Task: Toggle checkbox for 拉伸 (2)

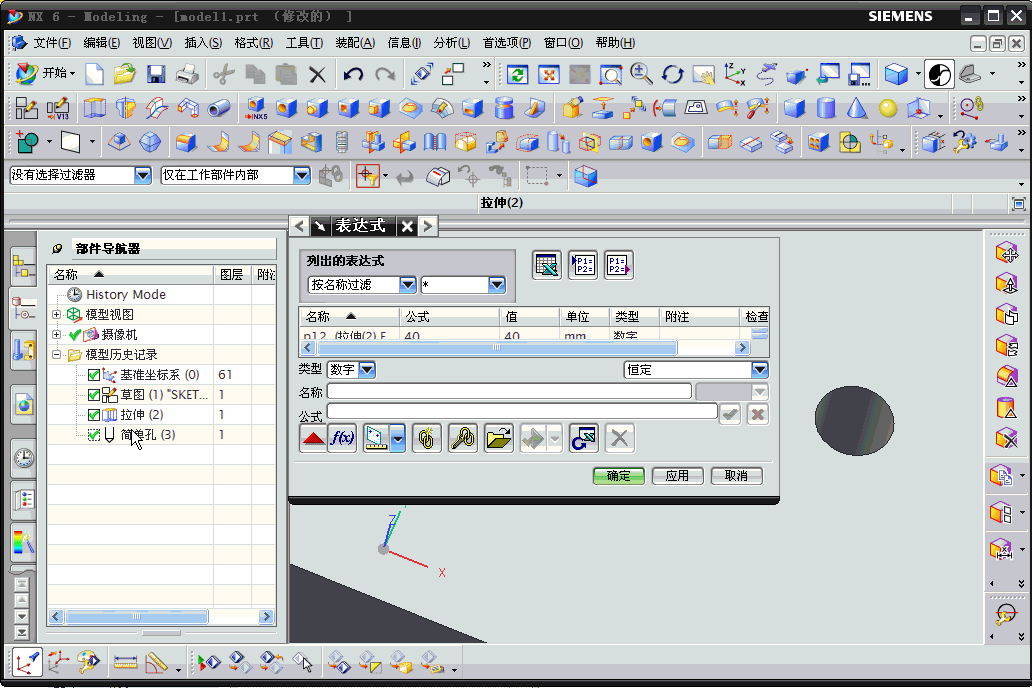Action: pyautogui.click(x=93, y=415)
